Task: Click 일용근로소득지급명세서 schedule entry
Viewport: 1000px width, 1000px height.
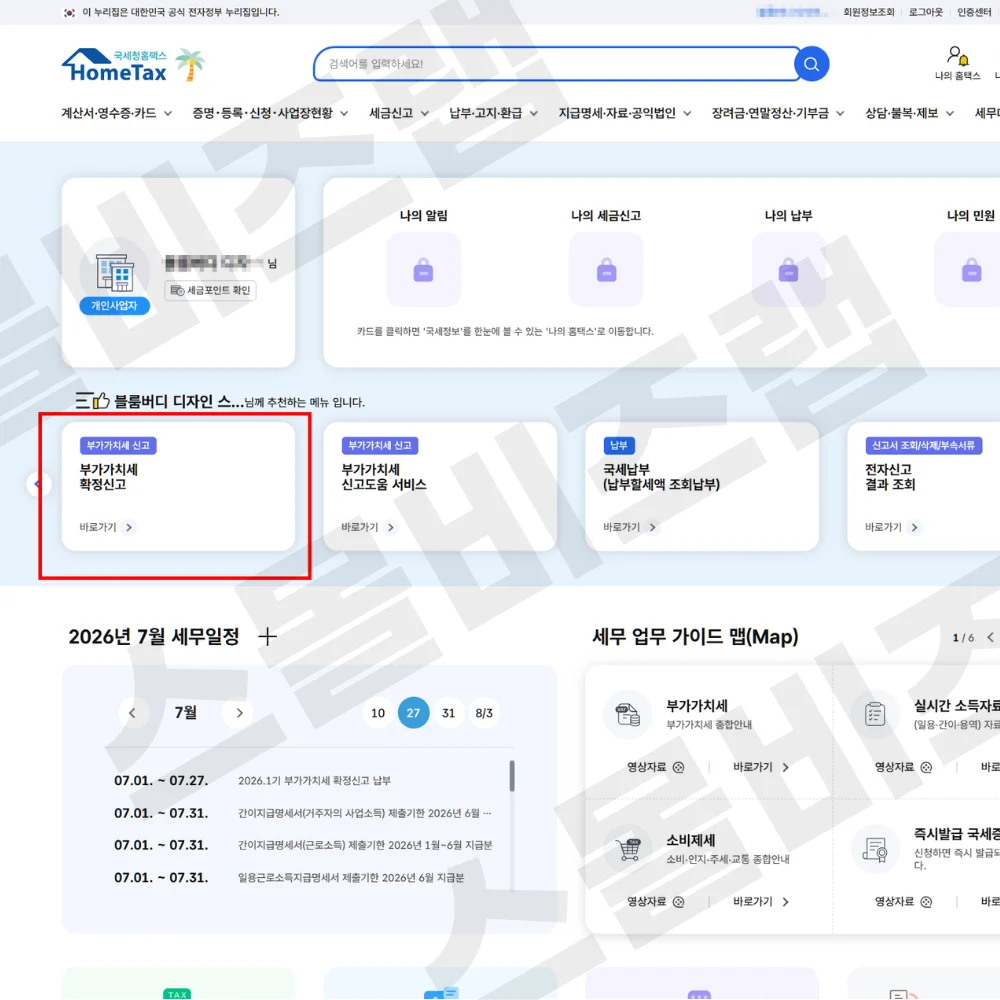Action: coord(351,878)
